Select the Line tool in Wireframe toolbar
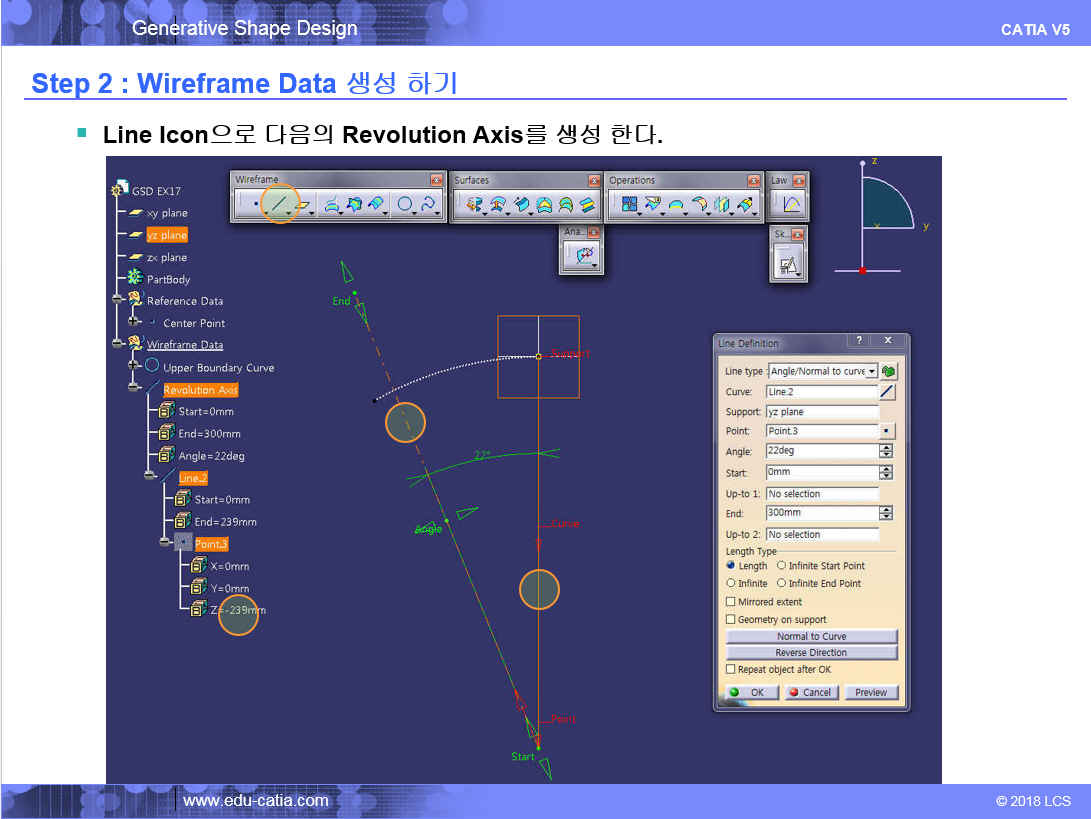 (x=281, y=204)
